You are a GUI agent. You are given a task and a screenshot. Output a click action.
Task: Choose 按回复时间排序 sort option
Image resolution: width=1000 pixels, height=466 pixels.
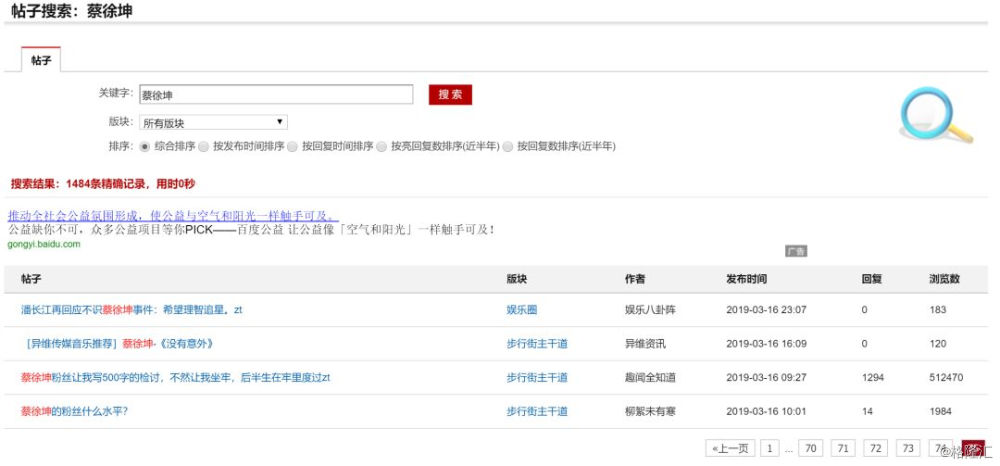pos(292,146)
